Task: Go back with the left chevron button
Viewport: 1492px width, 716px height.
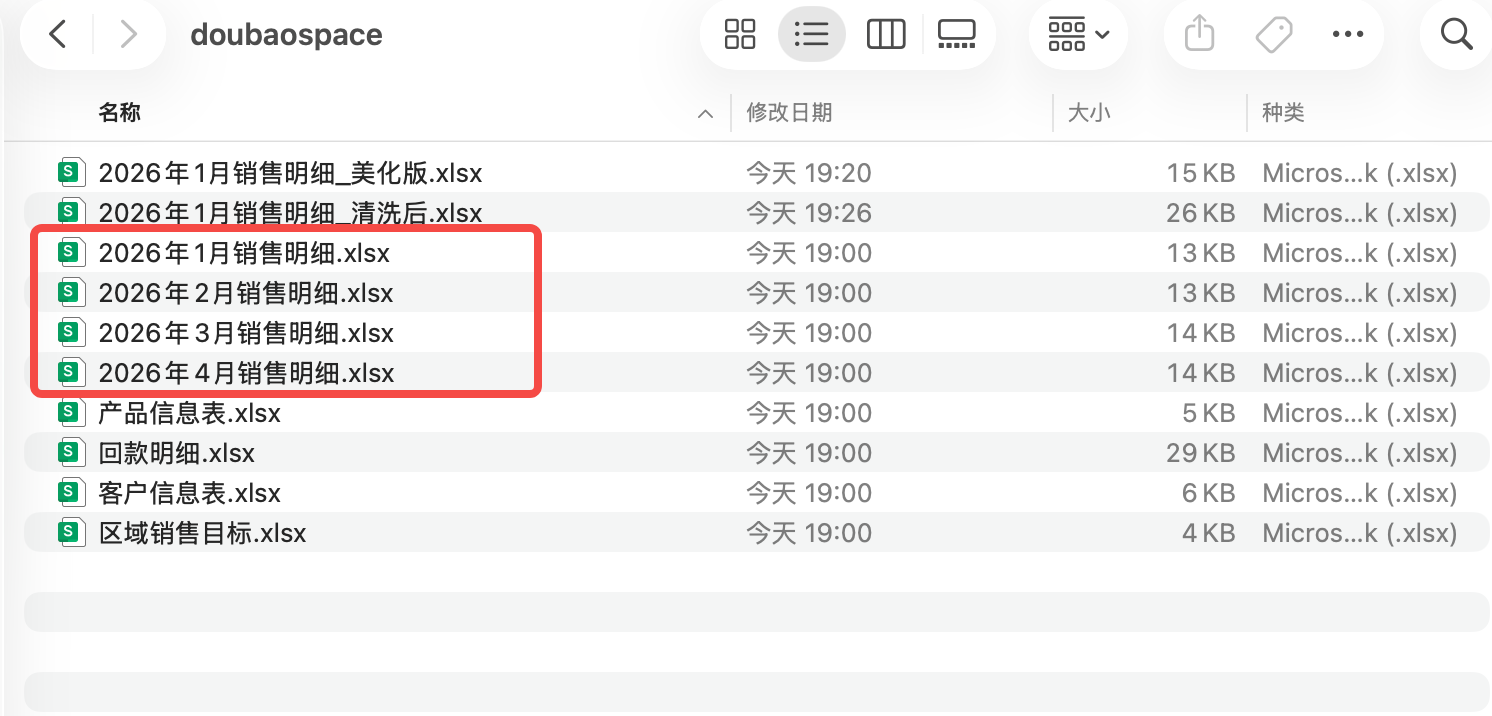Action: point(58,35)
